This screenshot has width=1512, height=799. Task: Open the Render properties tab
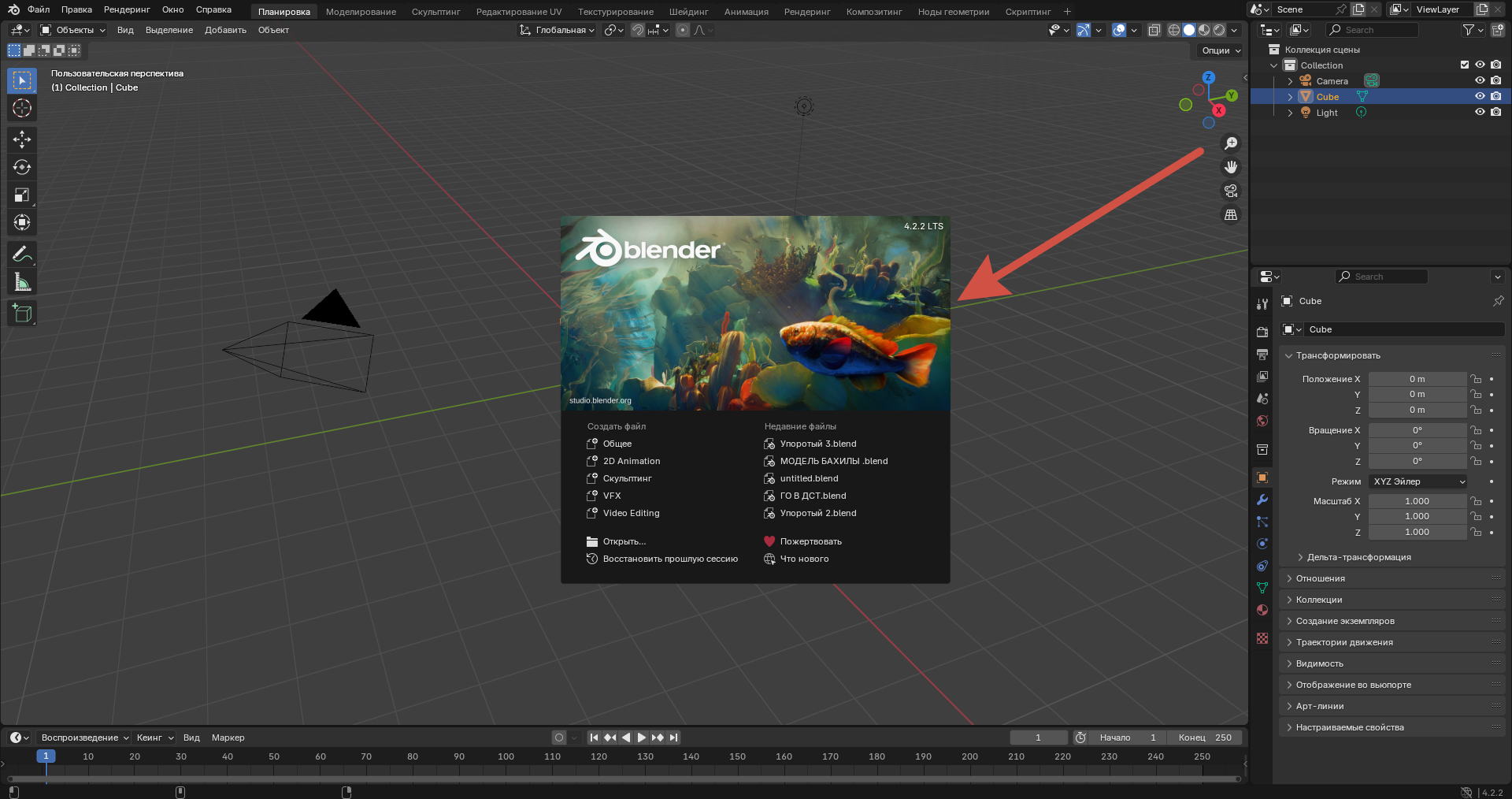(x=1262, y=333)
